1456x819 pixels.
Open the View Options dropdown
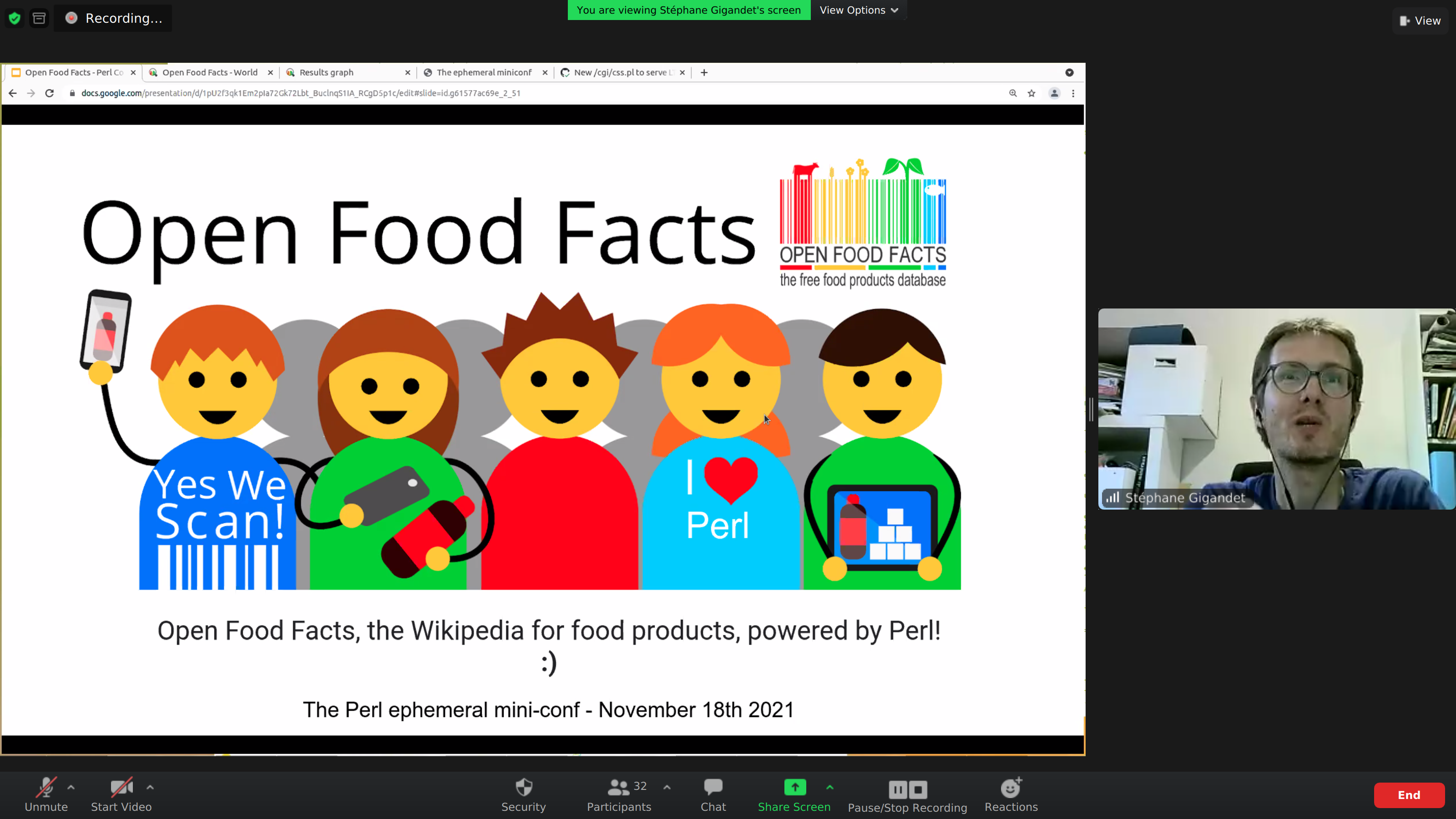click(859, 10)
